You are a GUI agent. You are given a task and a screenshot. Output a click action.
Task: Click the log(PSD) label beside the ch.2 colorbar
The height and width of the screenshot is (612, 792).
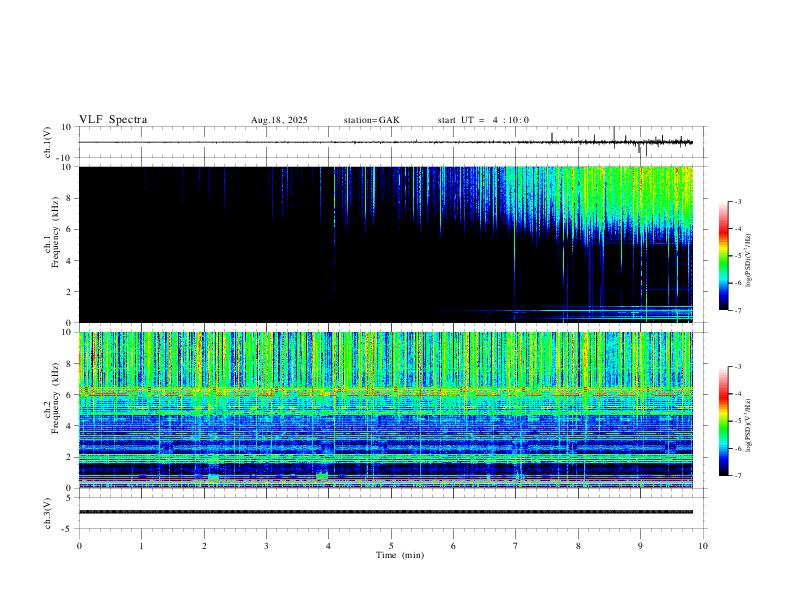749,426
